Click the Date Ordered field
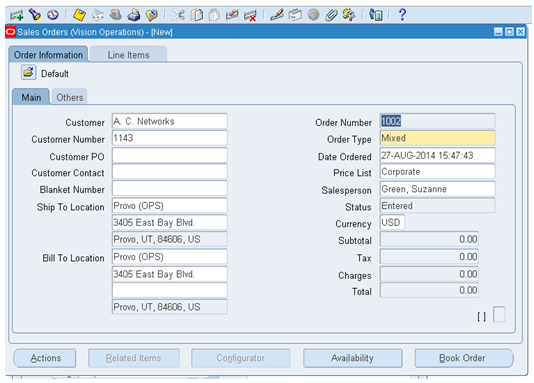The height and width of the screenshot is (383, 534). pyautogui.click(x=437, y=156)
